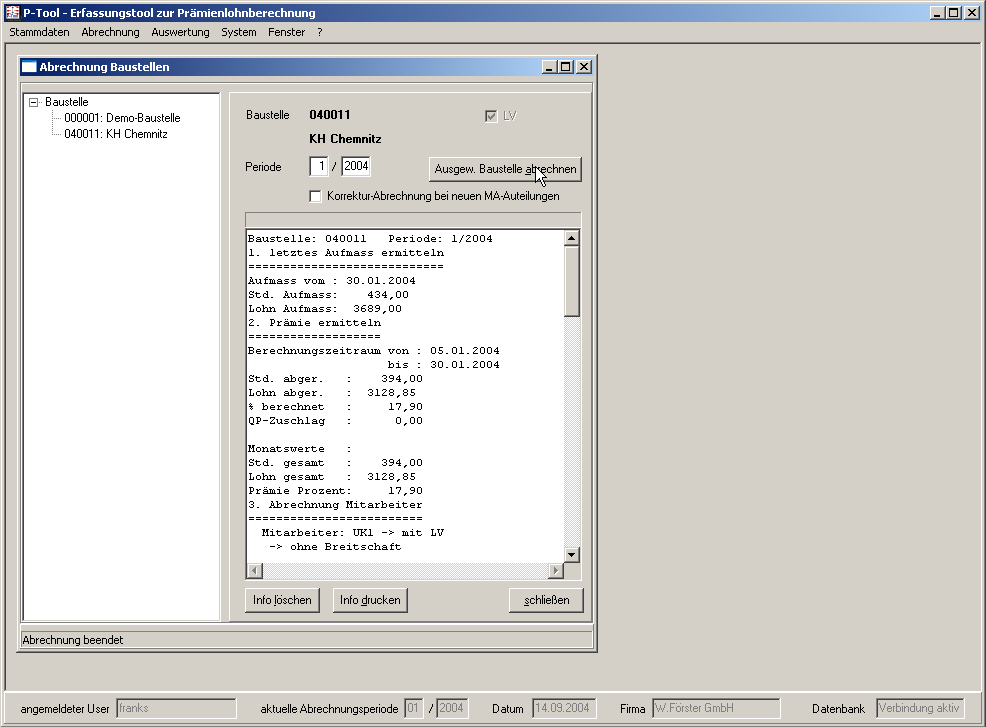The image size is (986, 728).
Task: Click the Datum field 14.09.2004
Action: [564, 709]
